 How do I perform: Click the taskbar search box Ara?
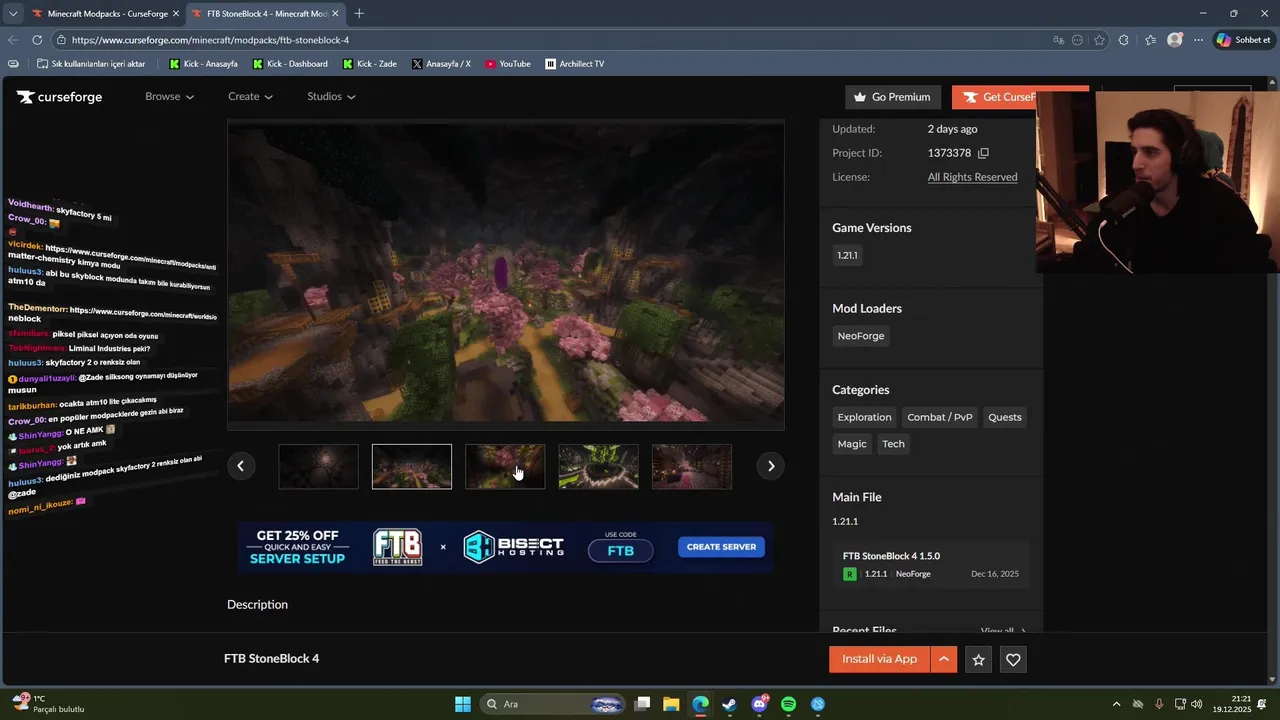(x=553, y=704)
